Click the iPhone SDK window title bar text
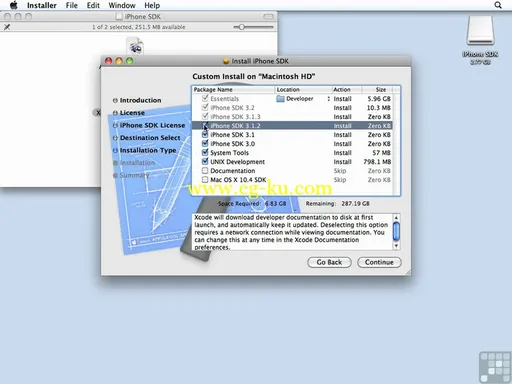Image resolution: width=512 pixels, height=384 pixels. (143, 16)
